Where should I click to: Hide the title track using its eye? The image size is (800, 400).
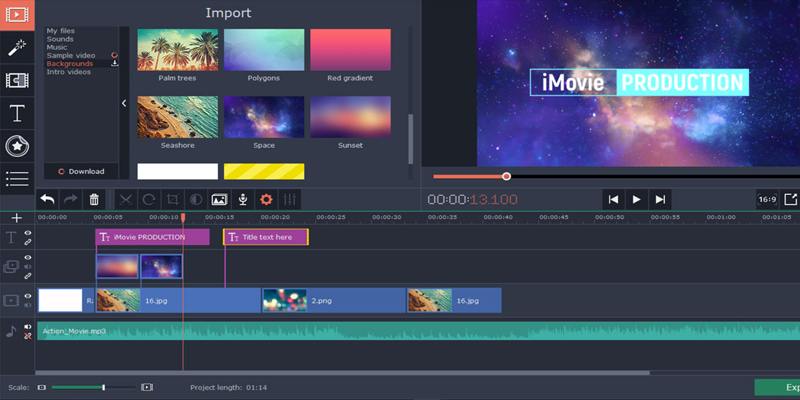point(28,233)
